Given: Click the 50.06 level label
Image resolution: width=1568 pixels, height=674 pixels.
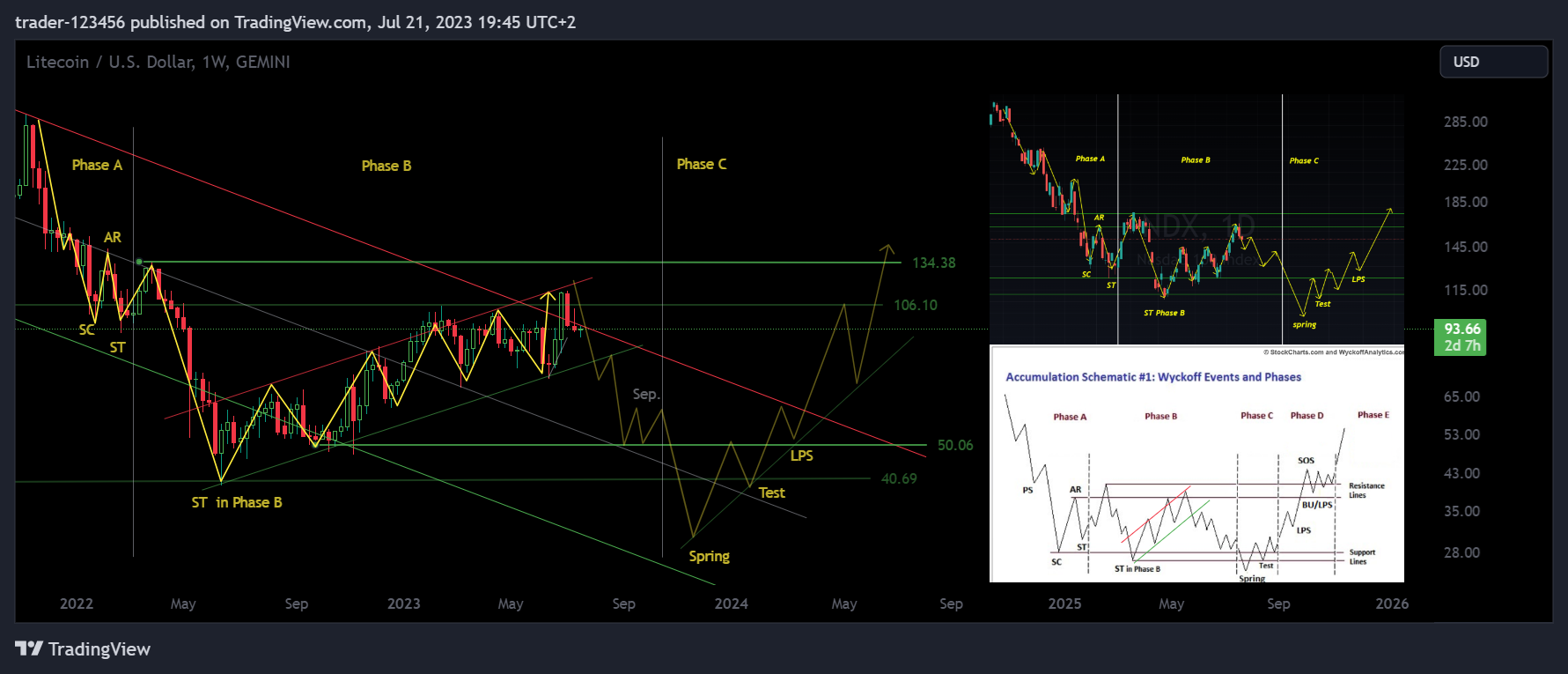Looking at the screenshot, I should pos(955,445).
